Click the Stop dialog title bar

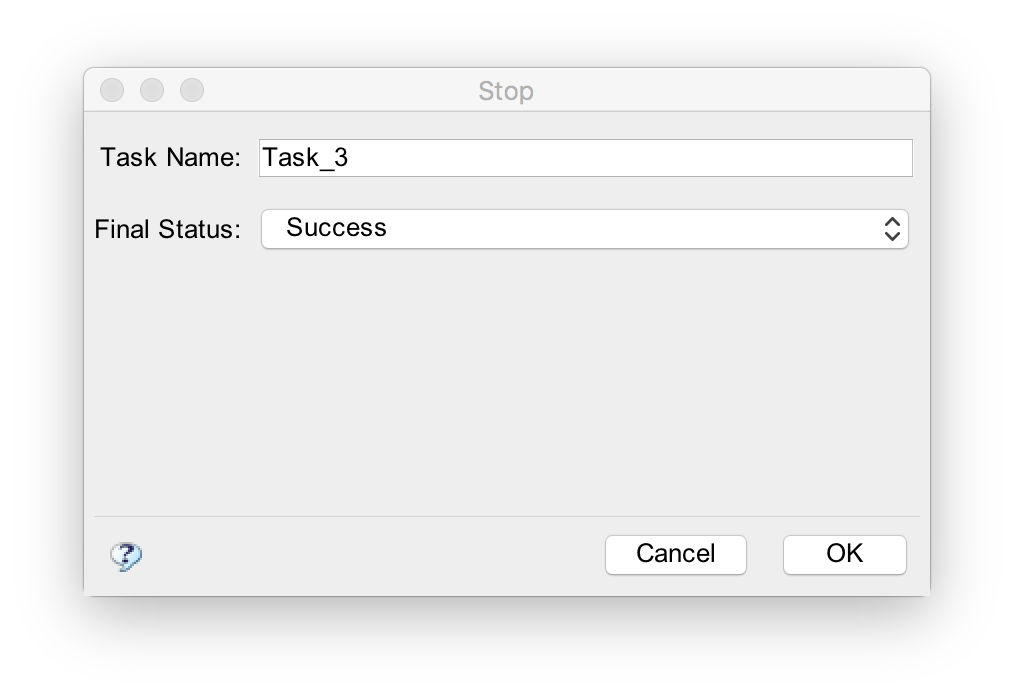(506, 90)
